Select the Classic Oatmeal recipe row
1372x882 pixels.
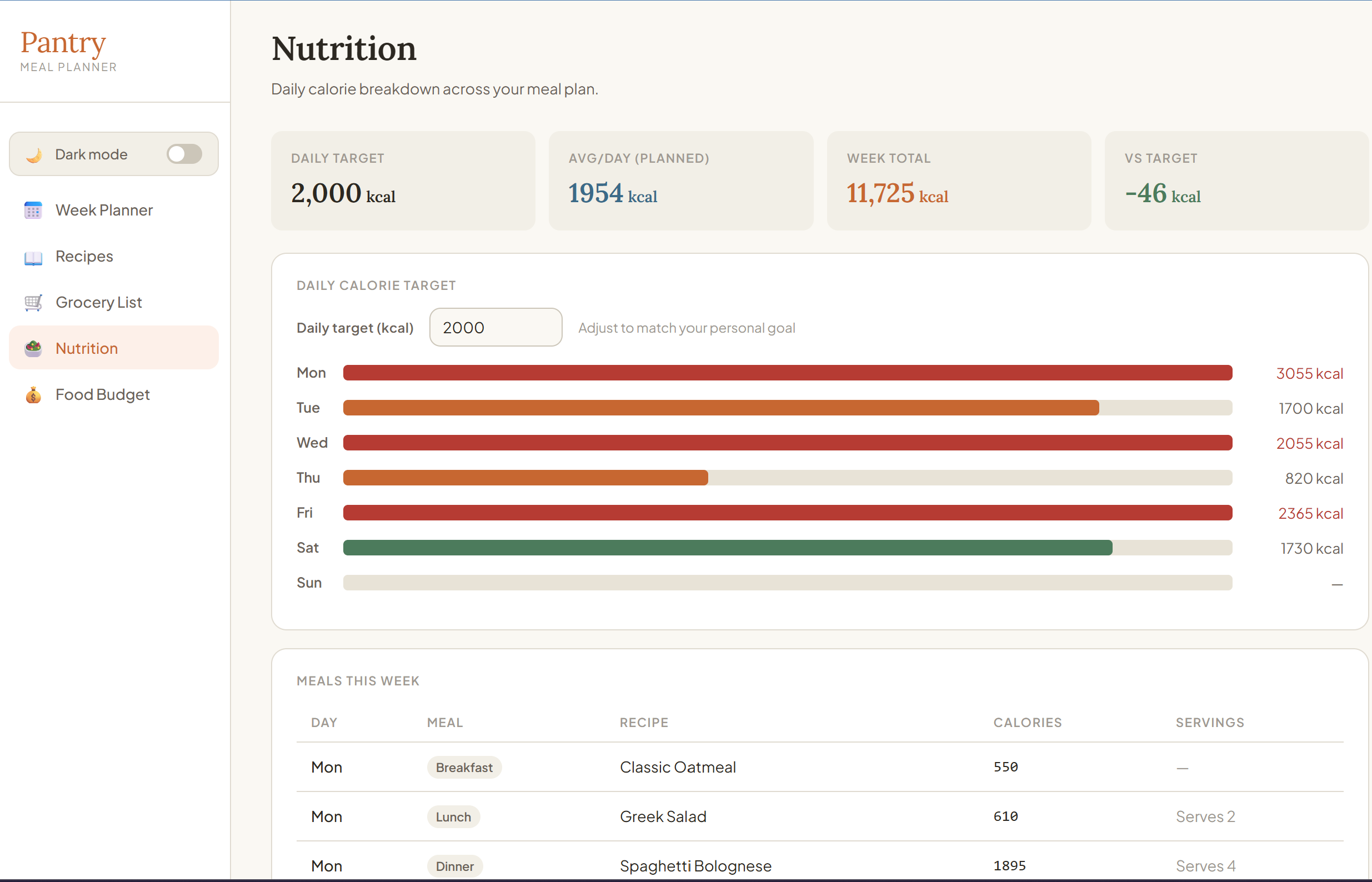(x=678, y=768)
